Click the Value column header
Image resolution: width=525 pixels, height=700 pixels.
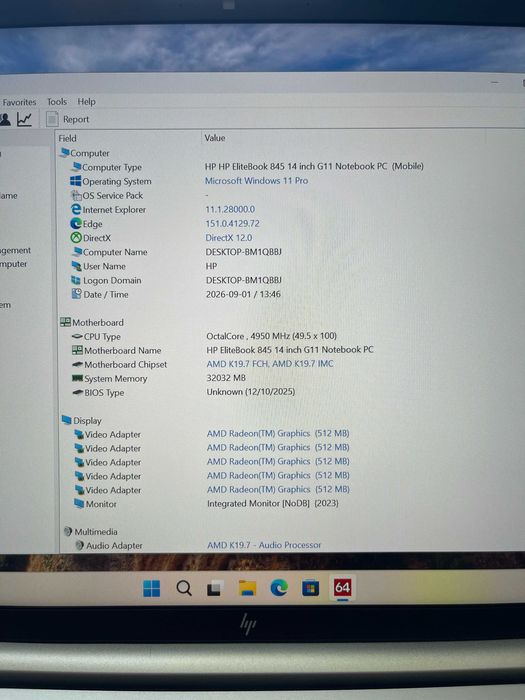pyautogui.click(x=215, y=138)
